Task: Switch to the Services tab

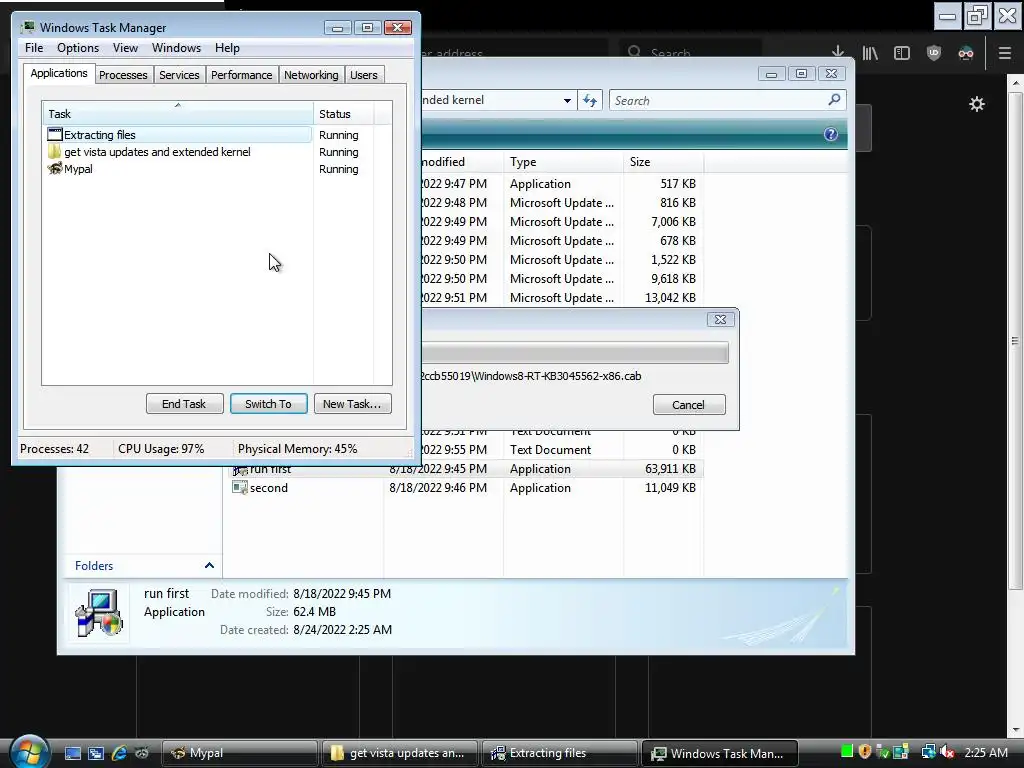Action: (x=179, y=75)
